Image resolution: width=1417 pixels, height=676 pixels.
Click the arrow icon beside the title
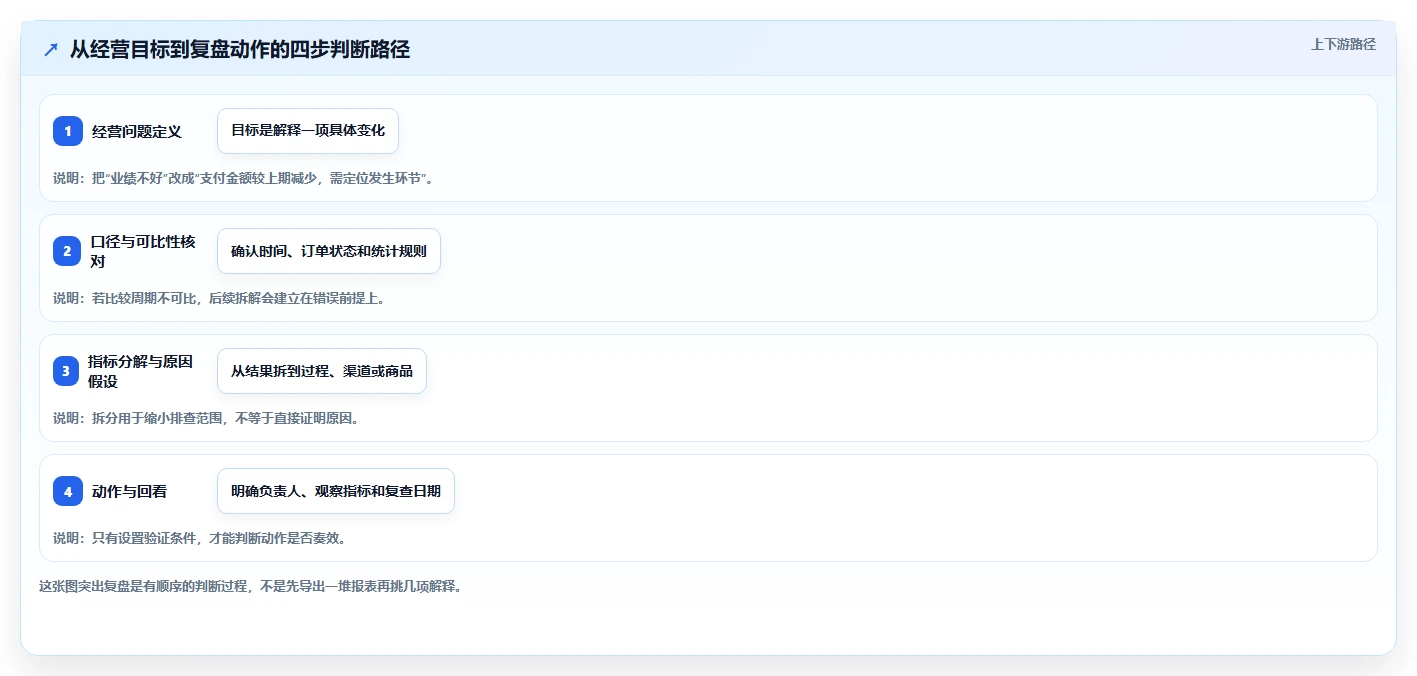click(51, 49)
